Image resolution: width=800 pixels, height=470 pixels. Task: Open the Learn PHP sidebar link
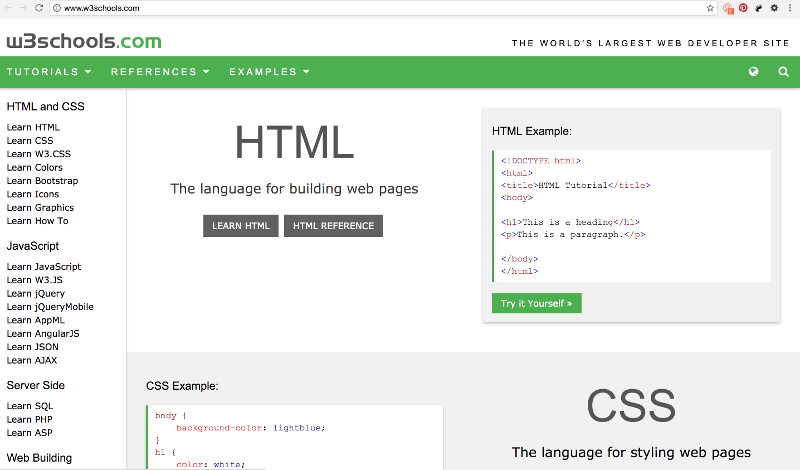pyautogui.click(x=30, y=419)
